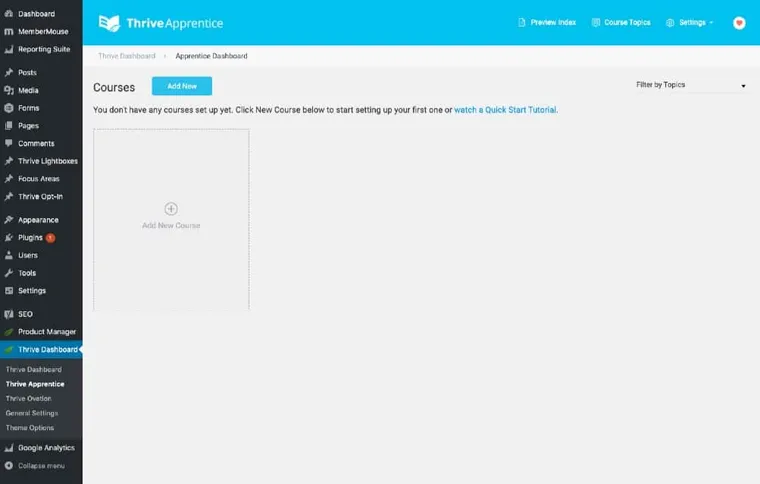This screenshot has height=484, width=760.
Task: Click the heart icon in the header
Action: click(x=739, y=23)
